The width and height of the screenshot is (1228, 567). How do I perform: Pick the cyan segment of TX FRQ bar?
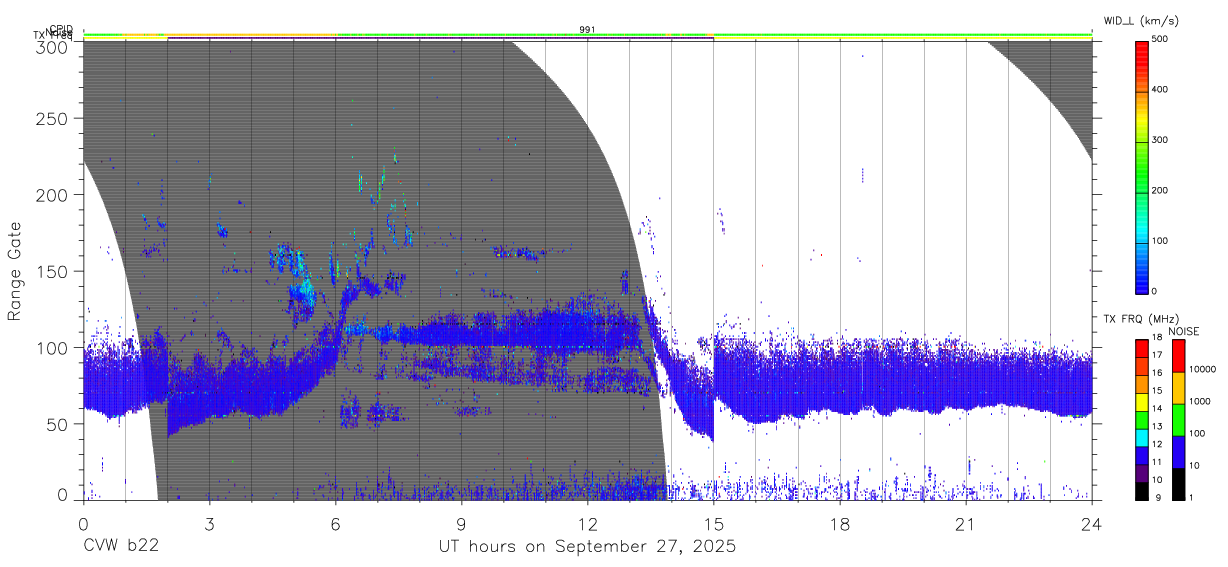[1141, 438]
